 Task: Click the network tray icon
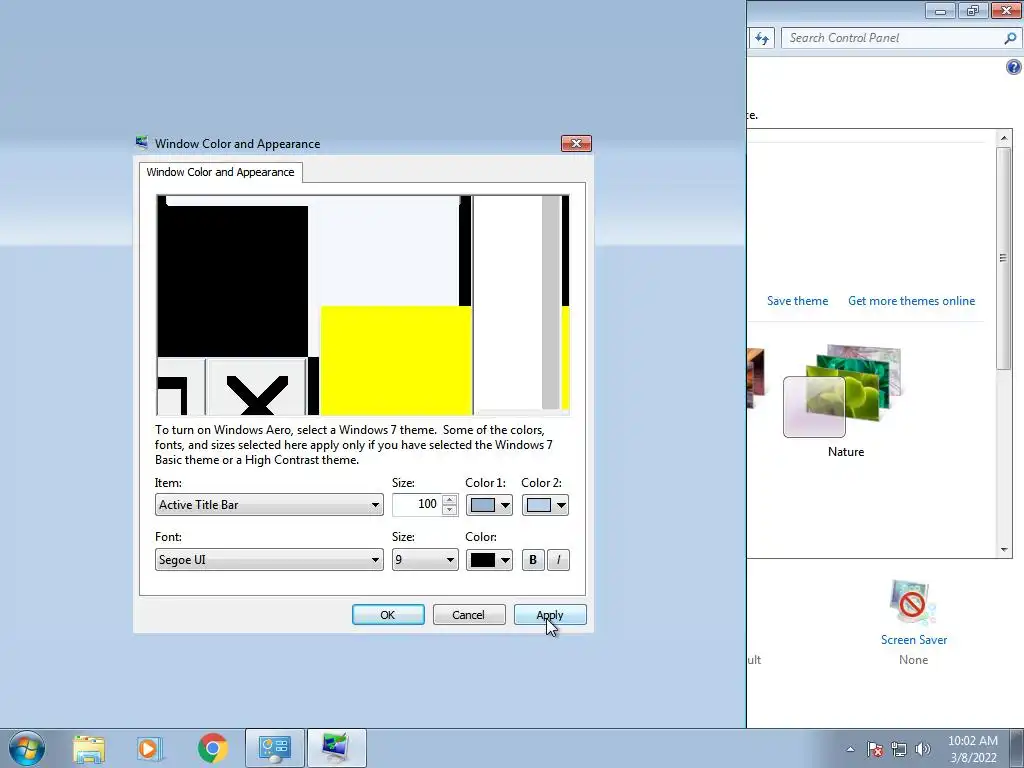click(899, 749)
